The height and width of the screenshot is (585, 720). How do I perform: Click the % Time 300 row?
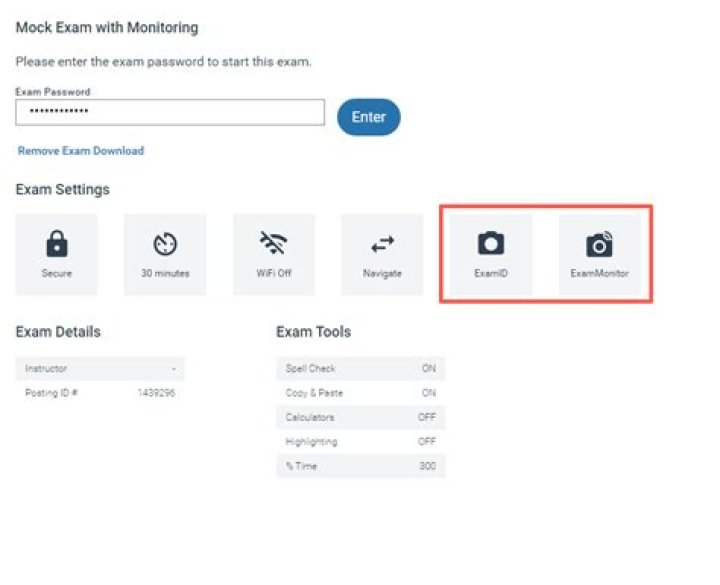360,466
